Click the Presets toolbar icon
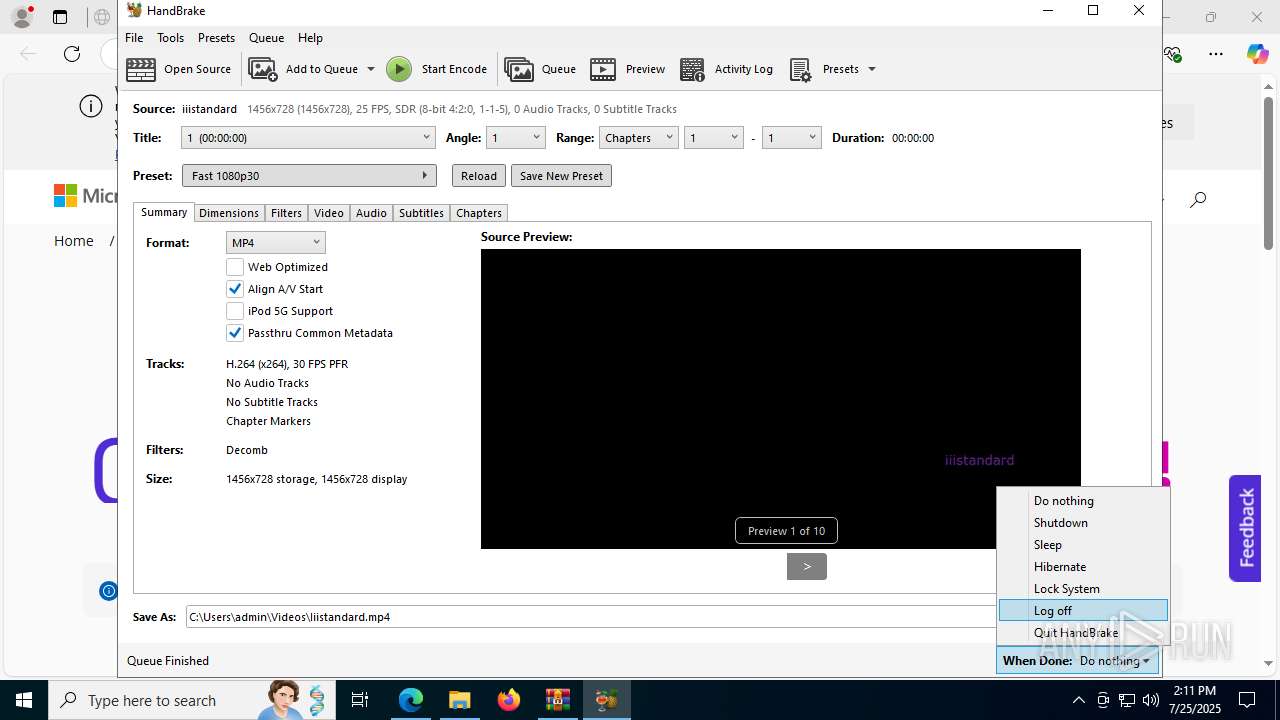The image size is (1280, 720). (800, 69)
